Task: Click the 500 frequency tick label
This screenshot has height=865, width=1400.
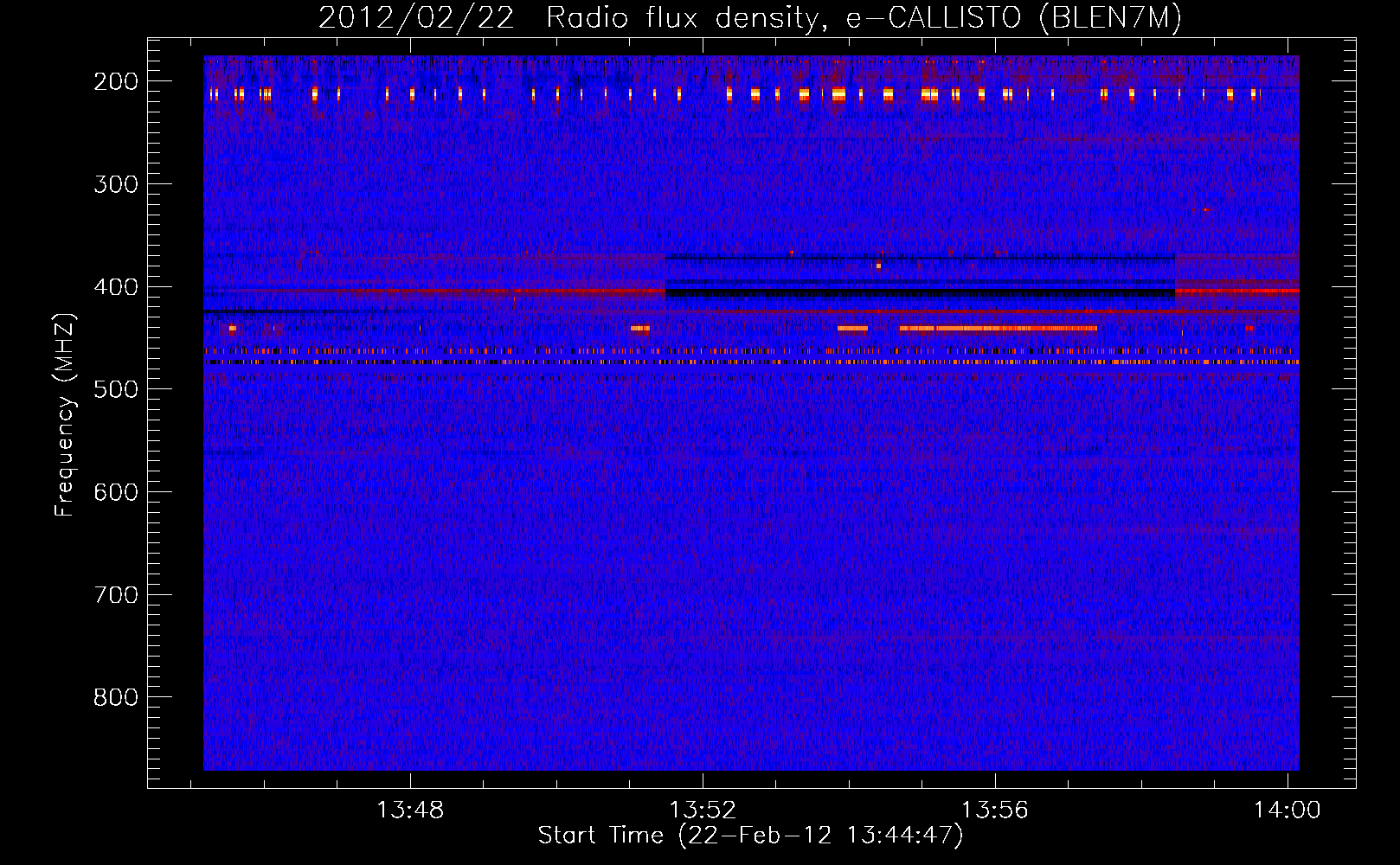Action: 116,389
